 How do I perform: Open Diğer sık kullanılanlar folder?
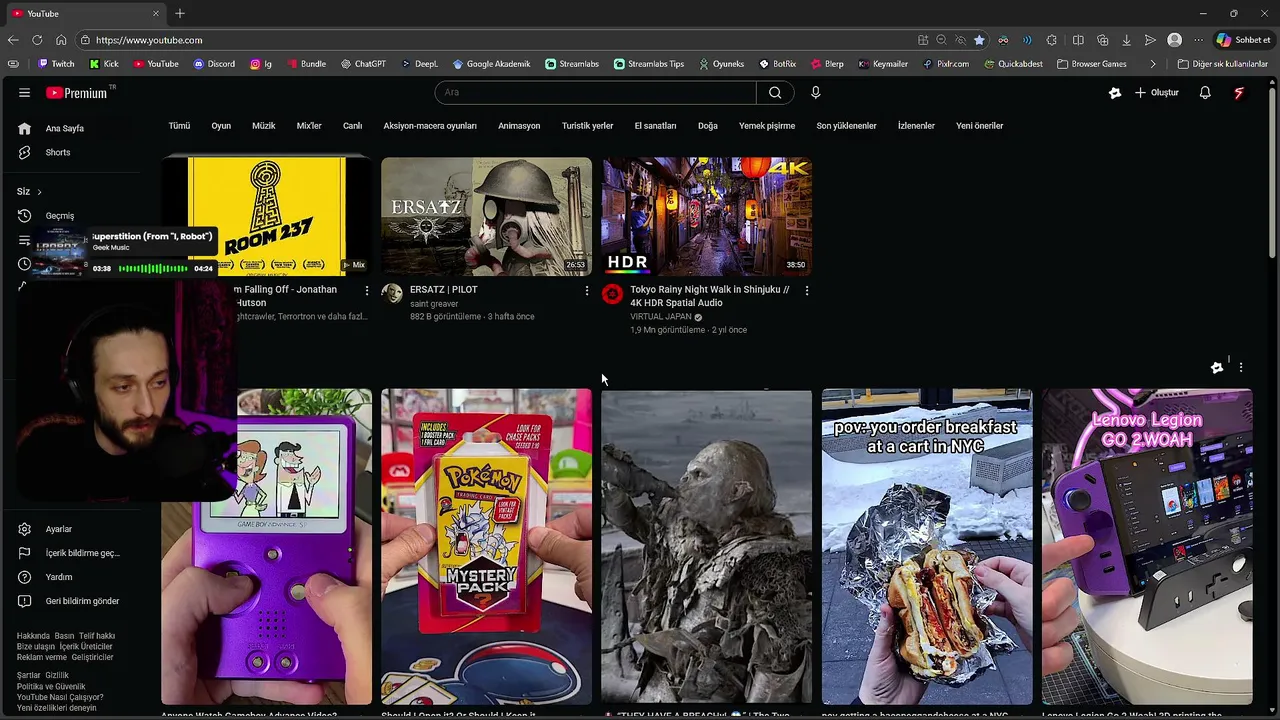(1222, 64)
